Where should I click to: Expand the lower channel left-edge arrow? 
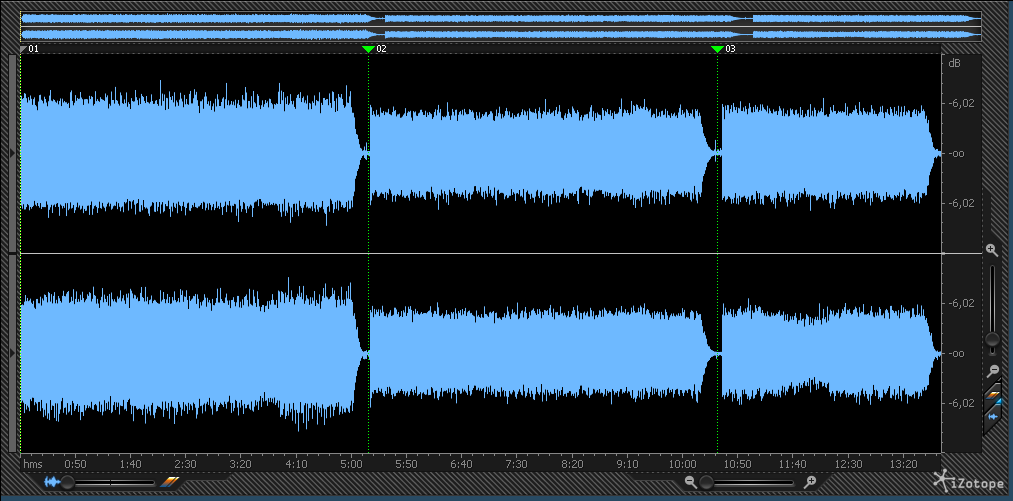point(12,353)
